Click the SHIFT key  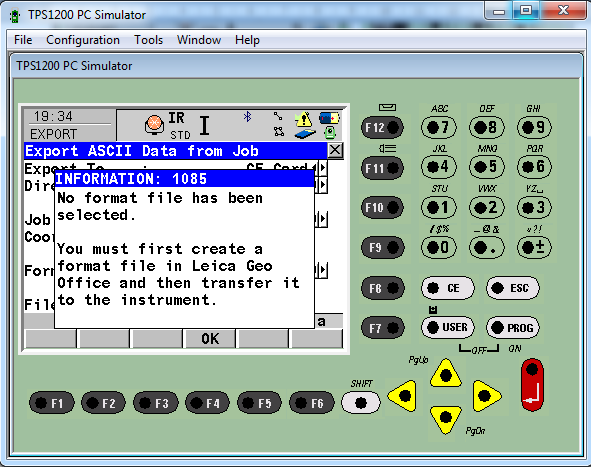[361, 402]
